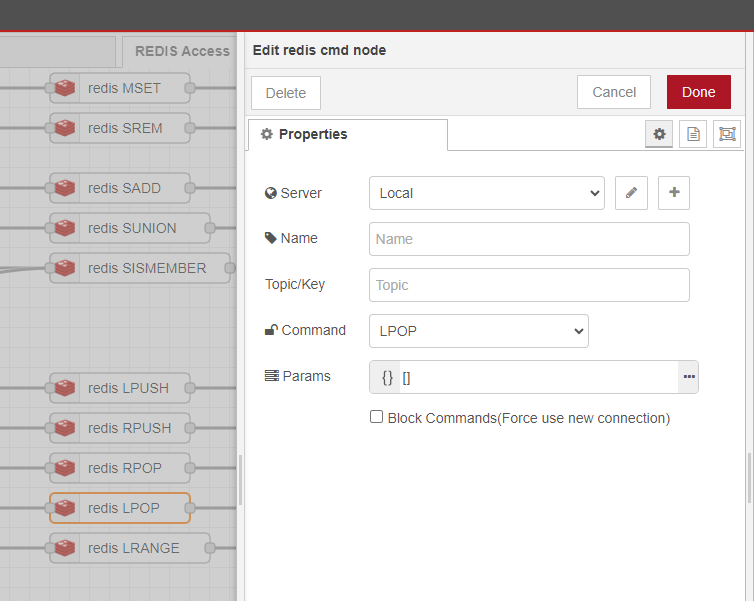The image size is (754, 601).
Task: Open the Command dropdown showing LPOP
Action: pyautogui.click(x=478, y=331)
